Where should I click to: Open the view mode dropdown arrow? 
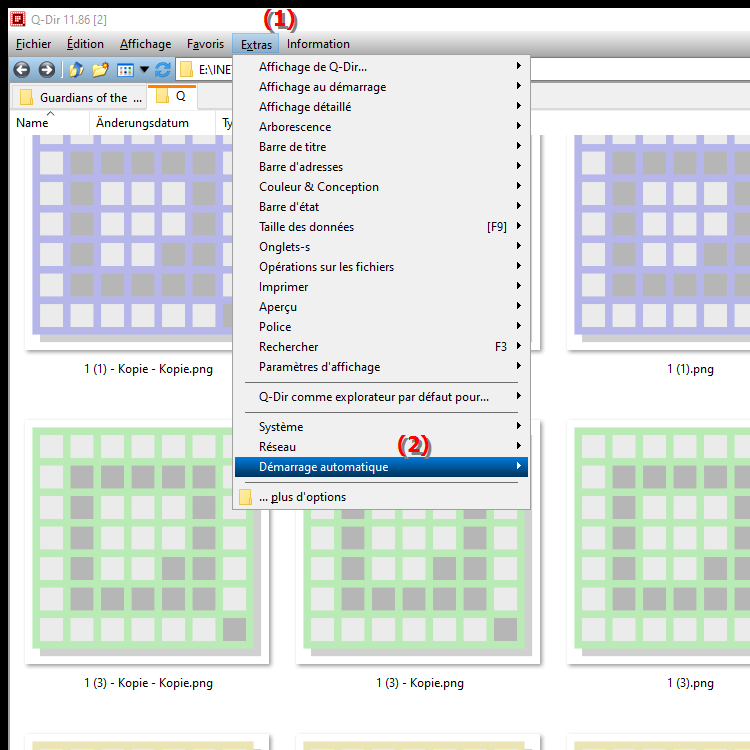point(144,70)
